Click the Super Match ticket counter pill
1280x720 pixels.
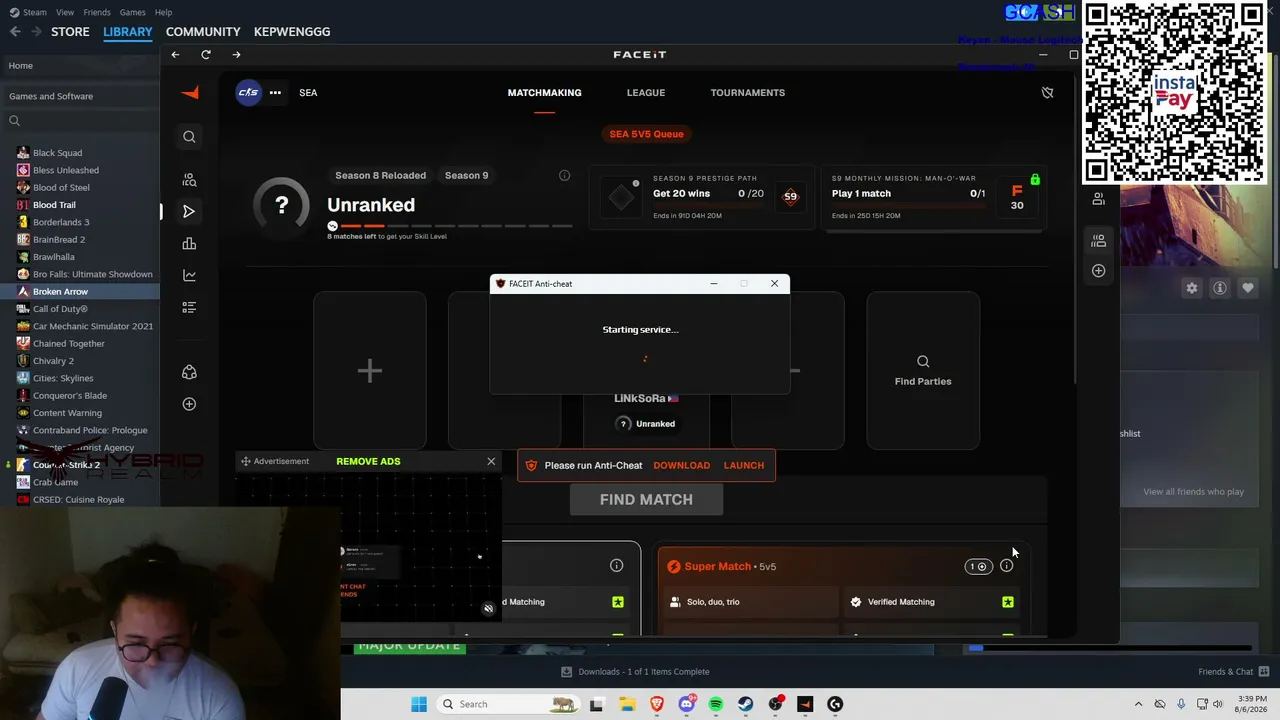979,567
